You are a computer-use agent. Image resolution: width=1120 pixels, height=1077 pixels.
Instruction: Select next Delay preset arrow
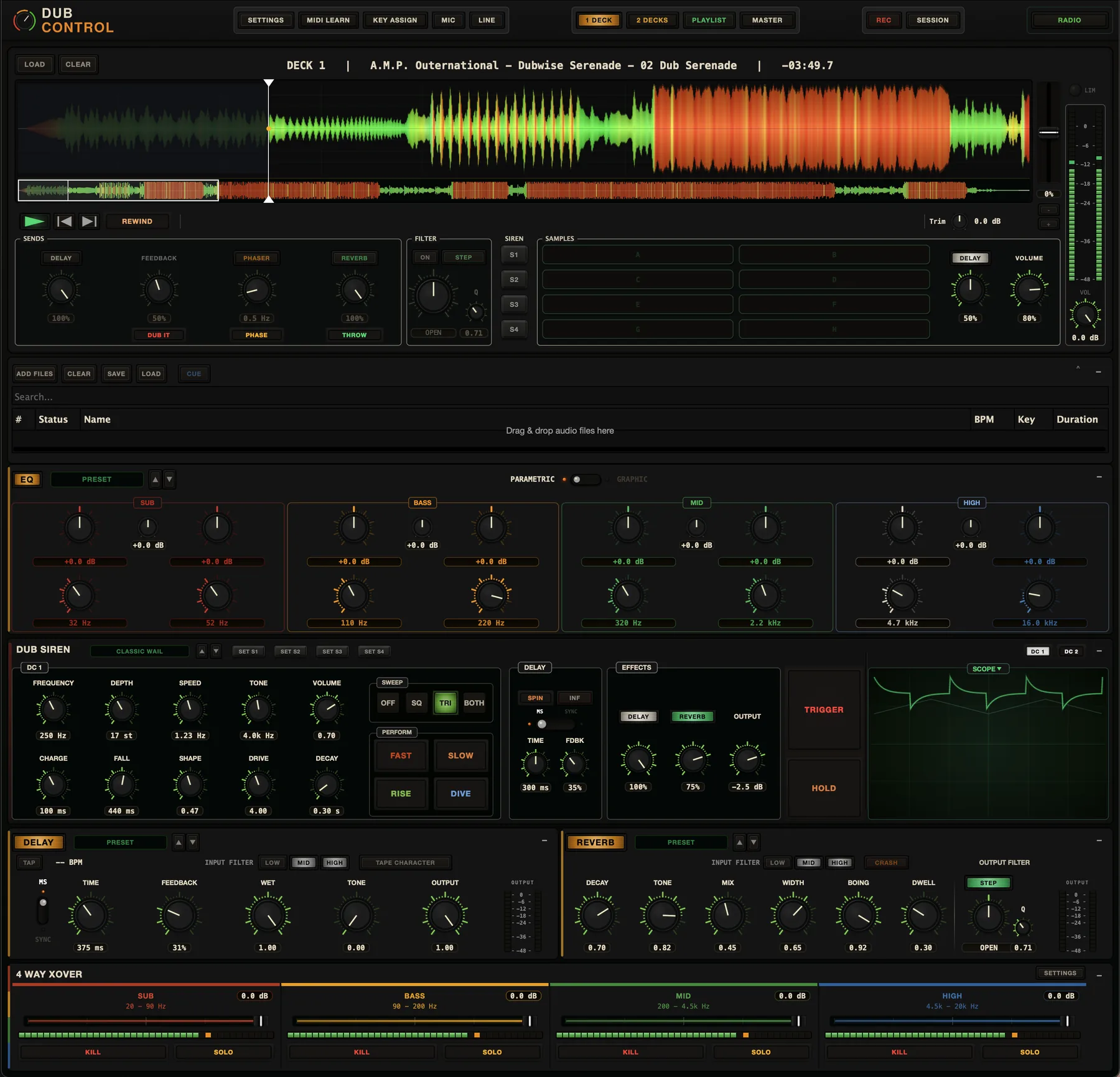(x=193, y=842)
